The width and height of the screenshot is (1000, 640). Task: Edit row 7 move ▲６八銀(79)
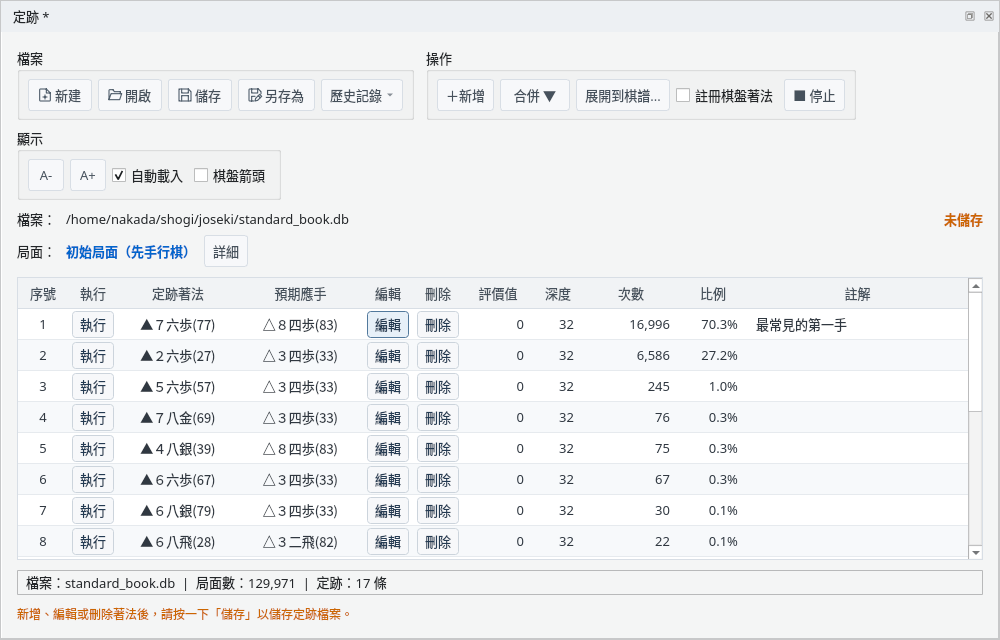pos(388,511)
